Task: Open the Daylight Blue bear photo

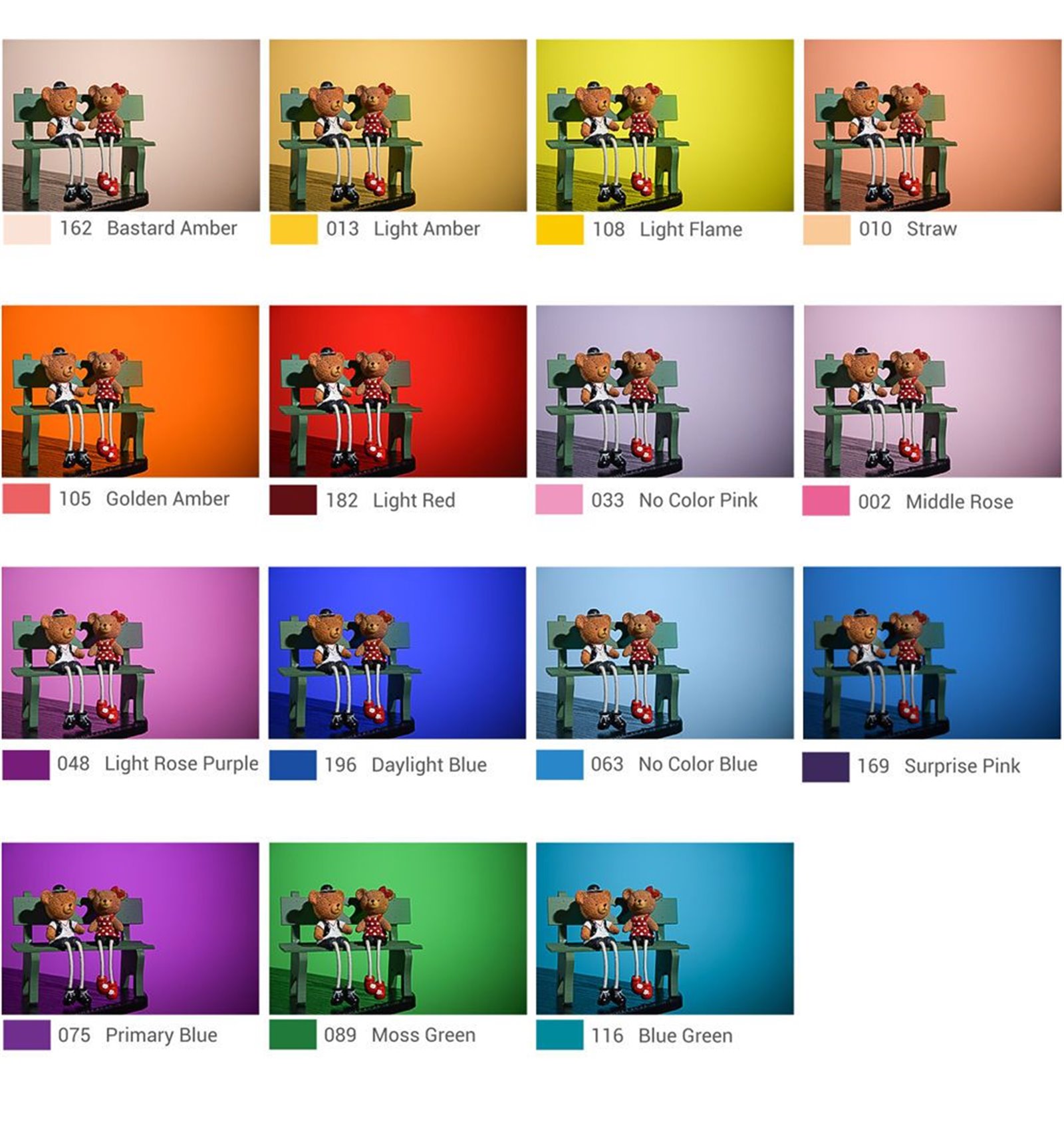Action: click(x=397, y=653)
